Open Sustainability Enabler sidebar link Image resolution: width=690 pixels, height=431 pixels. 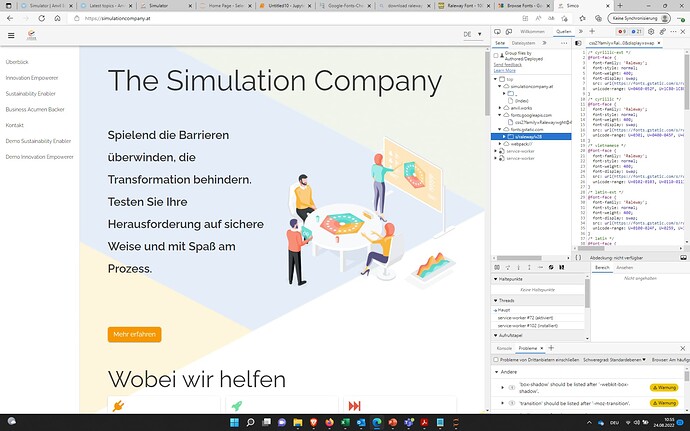tap(30, 94)
